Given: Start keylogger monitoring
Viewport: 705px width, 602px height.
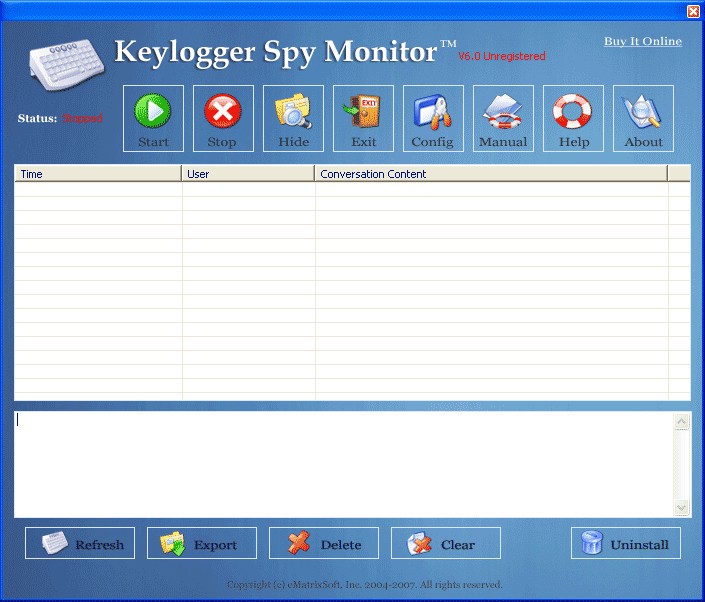Looking at the screenshot, I should [x=153, y=118].
